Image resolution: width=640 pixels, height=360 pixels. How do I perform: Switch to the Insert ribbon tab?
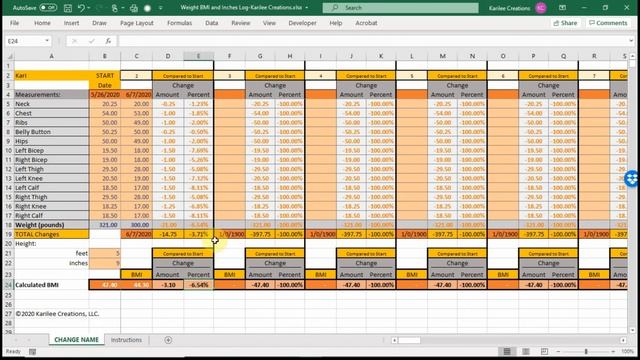click(x=71, y=23)
